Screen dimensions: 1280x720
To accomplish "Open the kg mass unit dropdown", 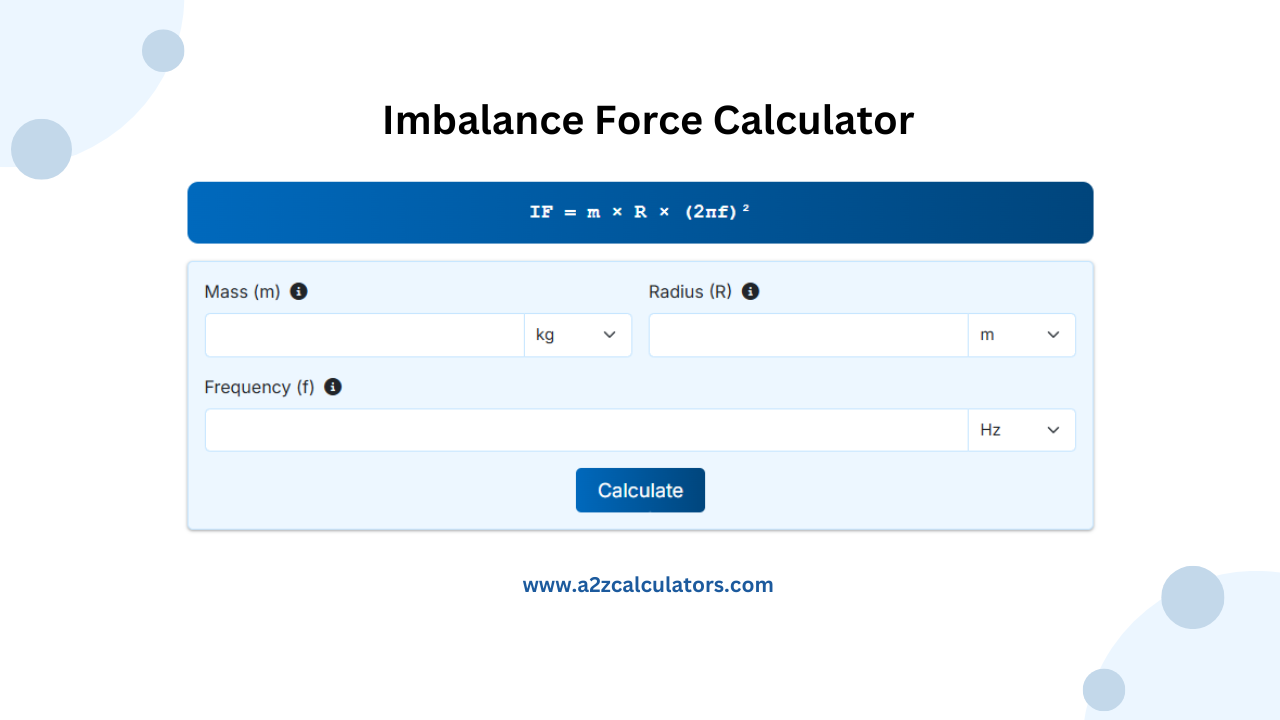I will point(578,334).
